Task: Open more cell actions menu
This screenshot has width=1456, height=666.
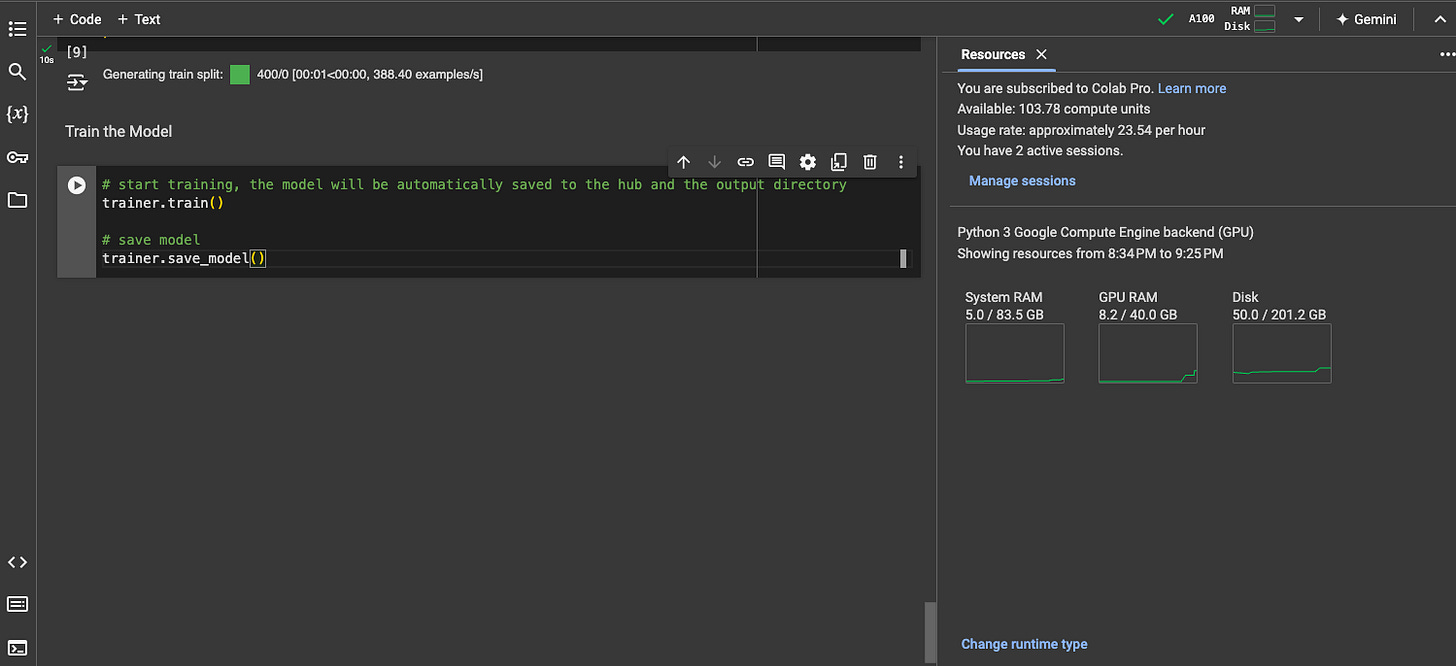Action: (901, 162)
